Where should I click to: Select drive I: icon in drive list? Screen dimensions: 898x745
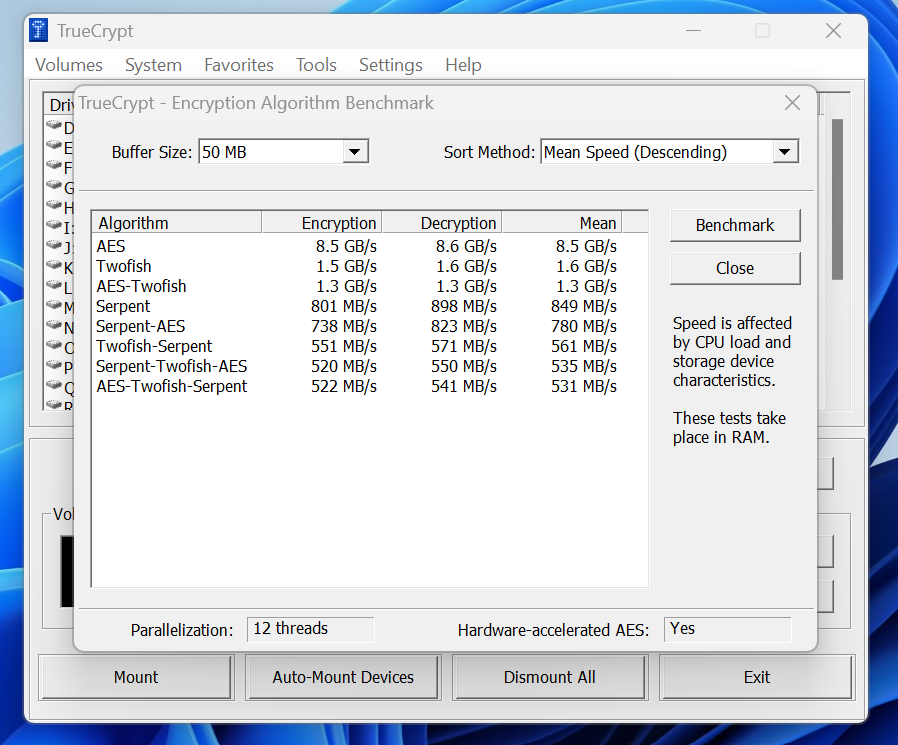point(54,225)
